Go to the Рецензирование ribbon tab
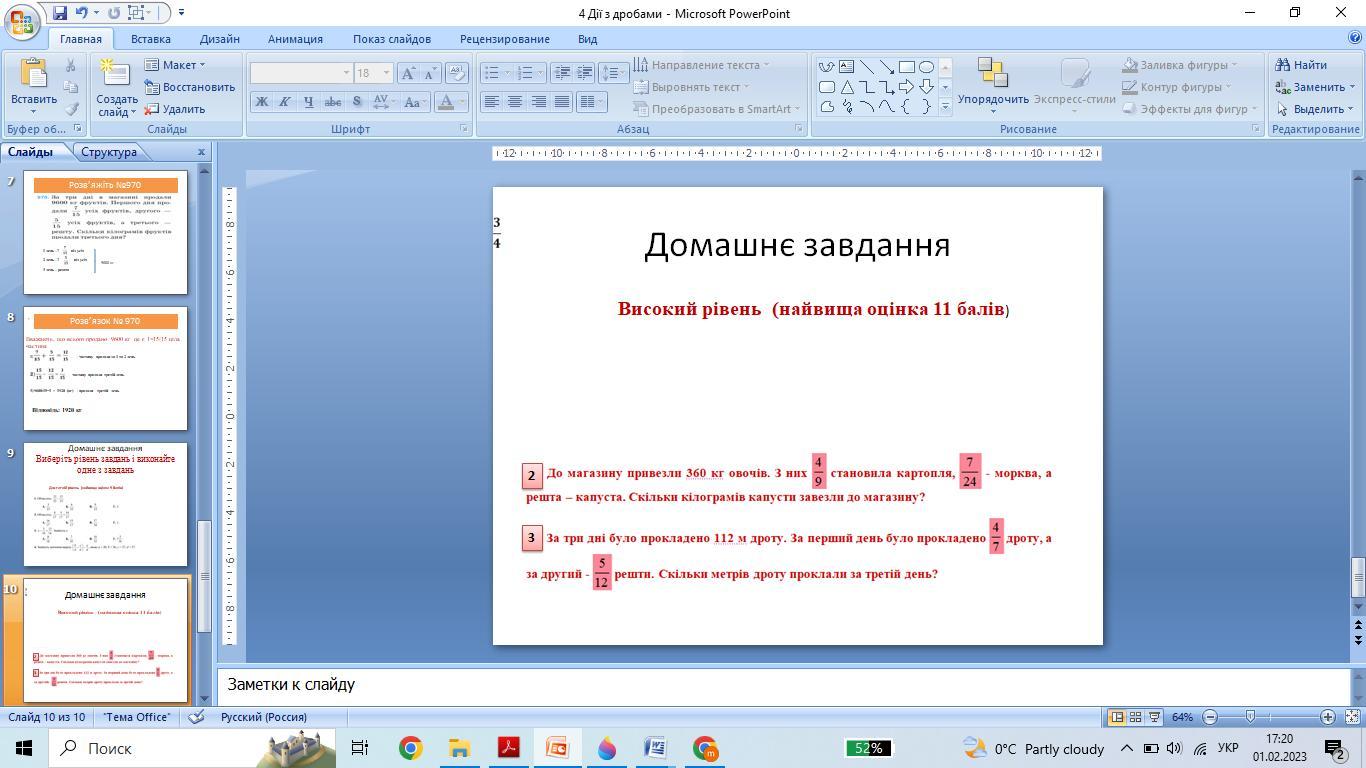 point(505,39)
